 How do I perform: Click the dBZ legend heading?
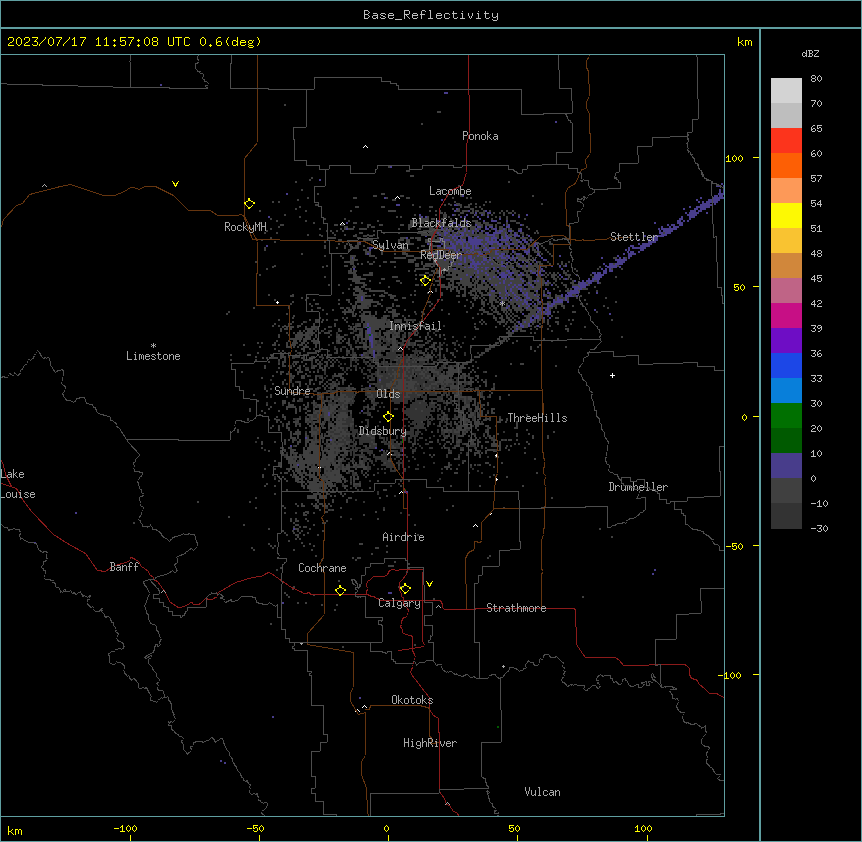coord(810,54)
